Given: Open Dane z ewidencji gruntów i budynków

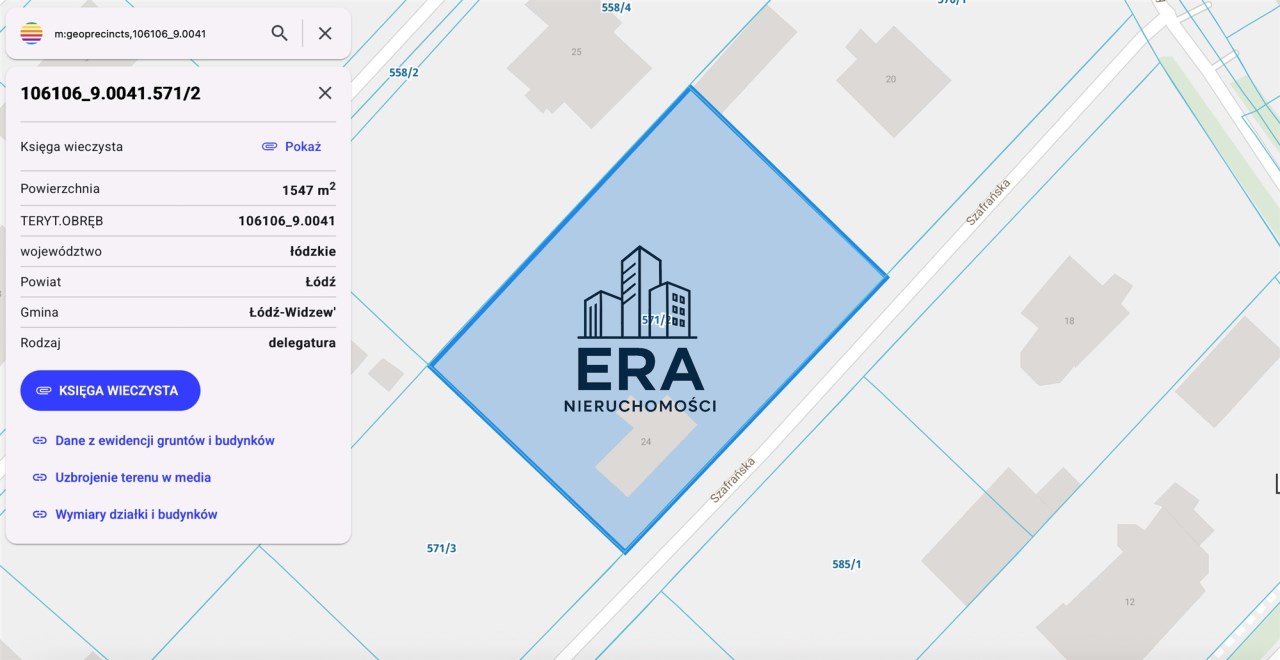Looking at the screenshot, I should [x=165, y=441].
